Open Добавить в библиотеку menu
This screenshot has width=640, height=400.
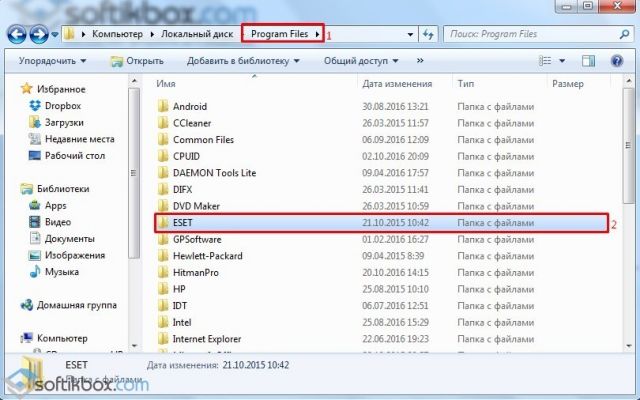243,61
